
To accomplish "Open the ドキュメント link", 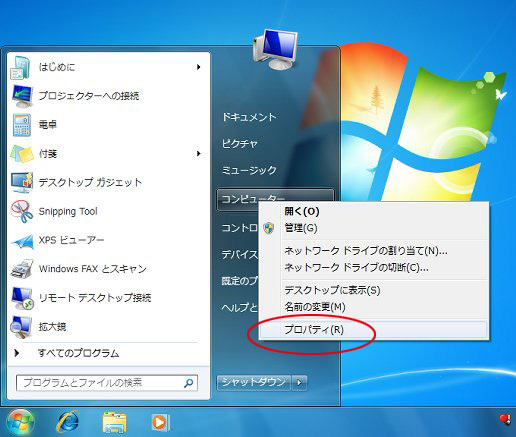I will 249,117.
